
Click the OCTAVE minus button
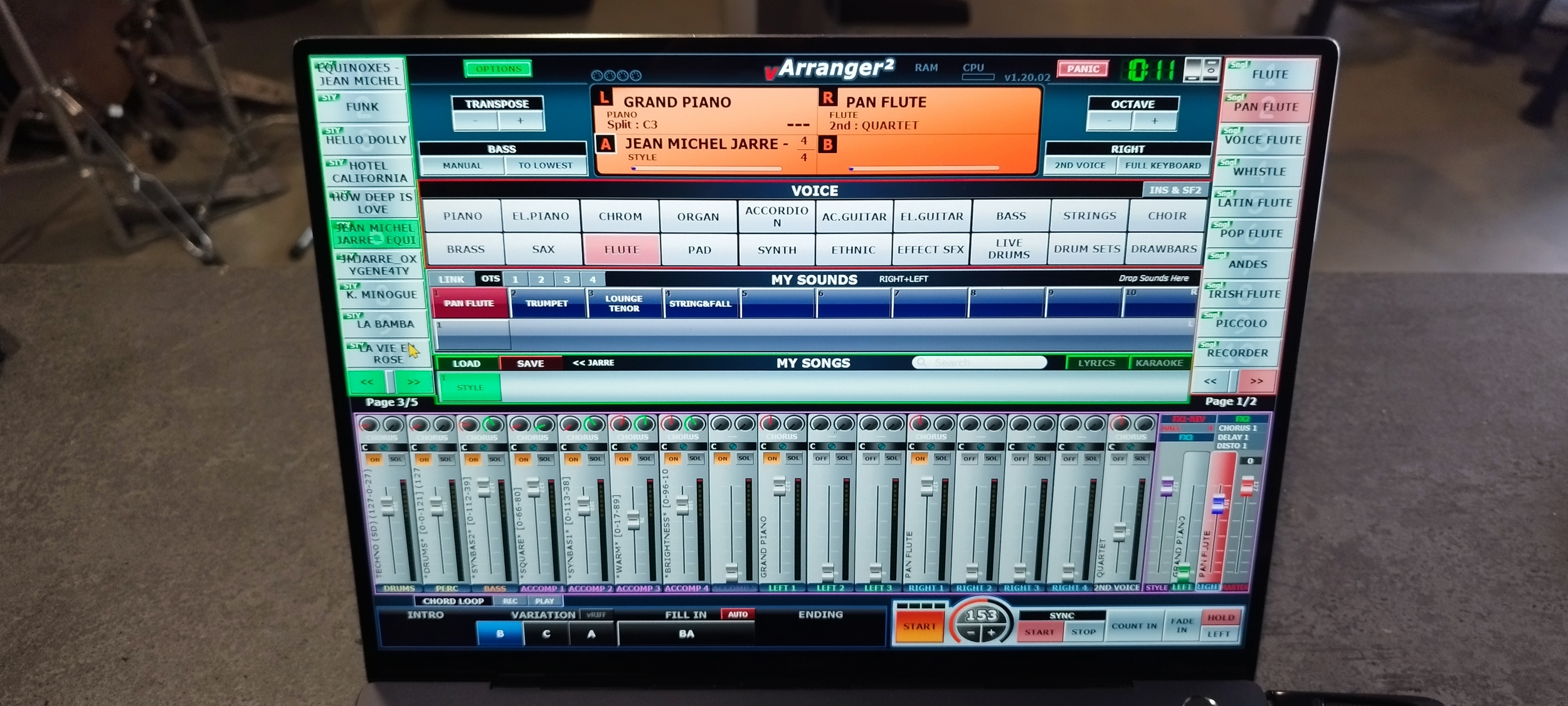coord(1110,120)
